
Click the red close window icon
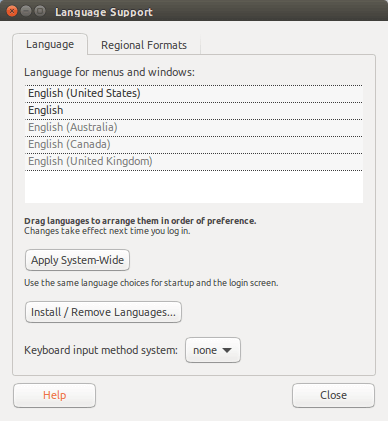pyautogui.click(x=12, y=11)
